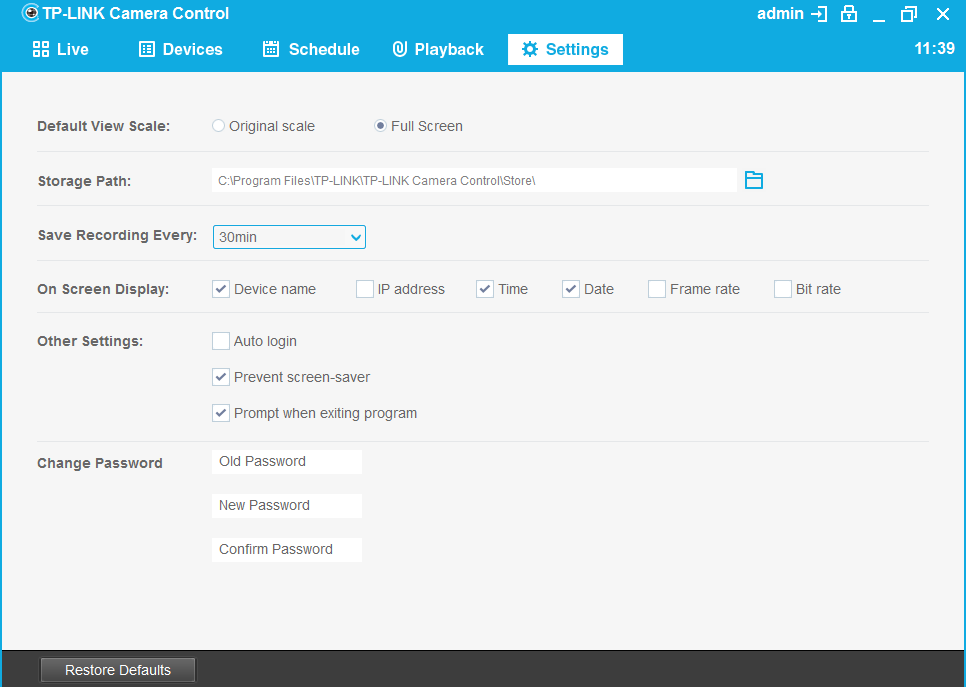Focus the New Password field
The image size is (966, 687).
click(x=286, y=505)
